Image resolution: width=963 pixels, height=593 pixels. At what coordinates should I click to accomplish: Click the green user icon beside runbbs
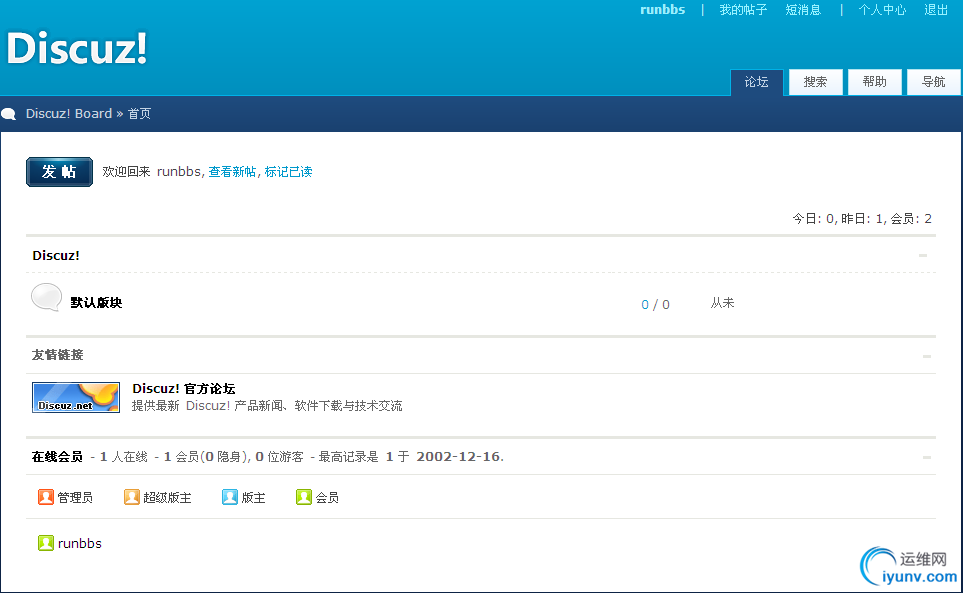point(45,543)
